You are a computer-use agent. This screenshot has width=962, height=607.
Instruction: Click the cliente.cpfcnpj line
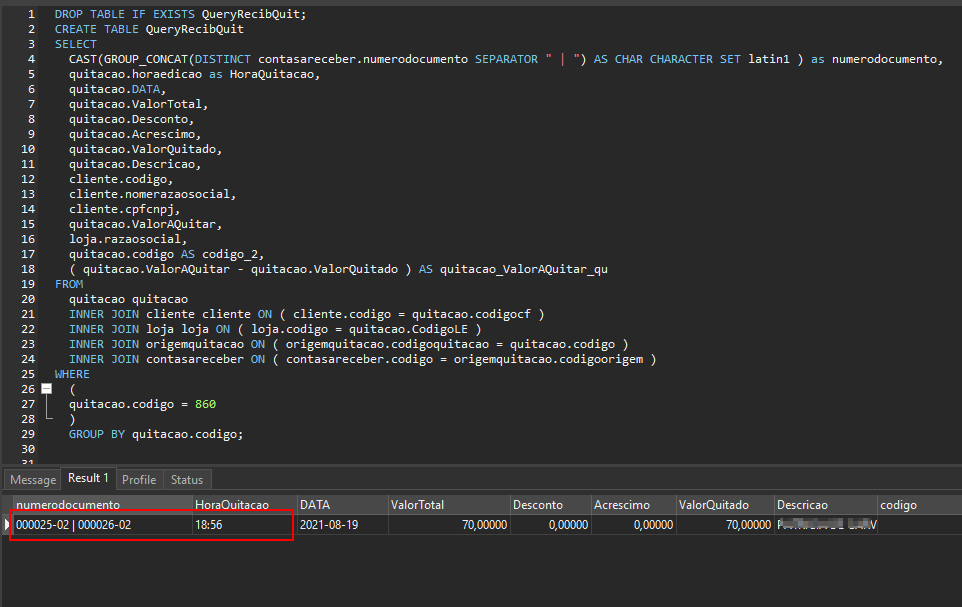pos(125,209)
